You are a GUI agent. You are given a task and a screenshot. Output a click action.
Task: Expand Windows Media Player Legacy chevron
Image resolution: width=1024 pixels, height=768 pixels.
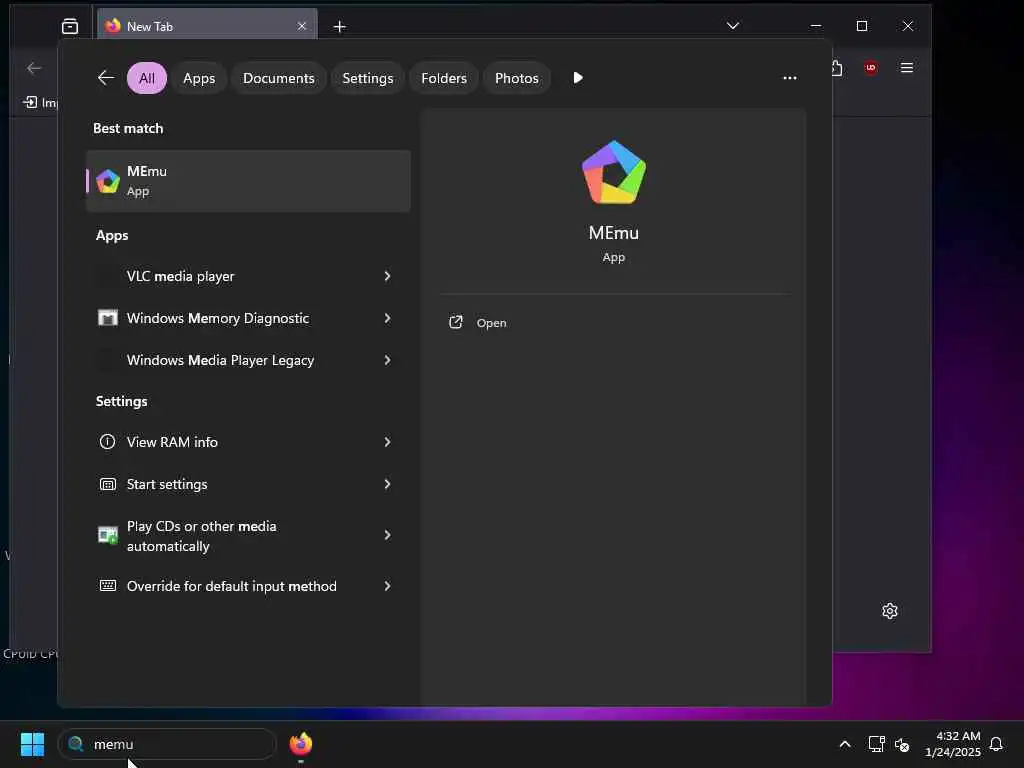point(387,360)
